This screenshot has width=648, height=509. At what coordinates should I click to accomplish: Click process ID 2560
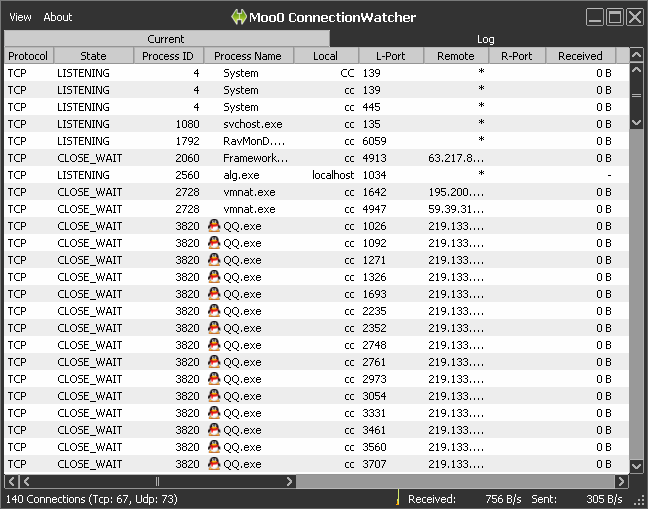pyautogui.click(x=187, y=175)
